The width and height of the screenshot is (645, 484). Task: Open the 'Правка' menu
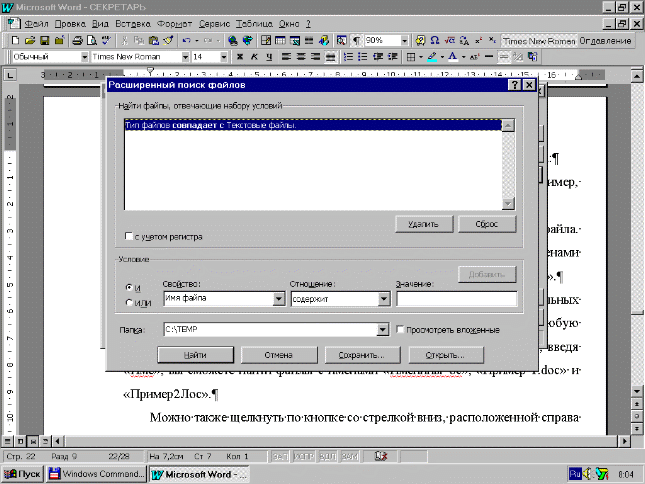tap(70, 24)
